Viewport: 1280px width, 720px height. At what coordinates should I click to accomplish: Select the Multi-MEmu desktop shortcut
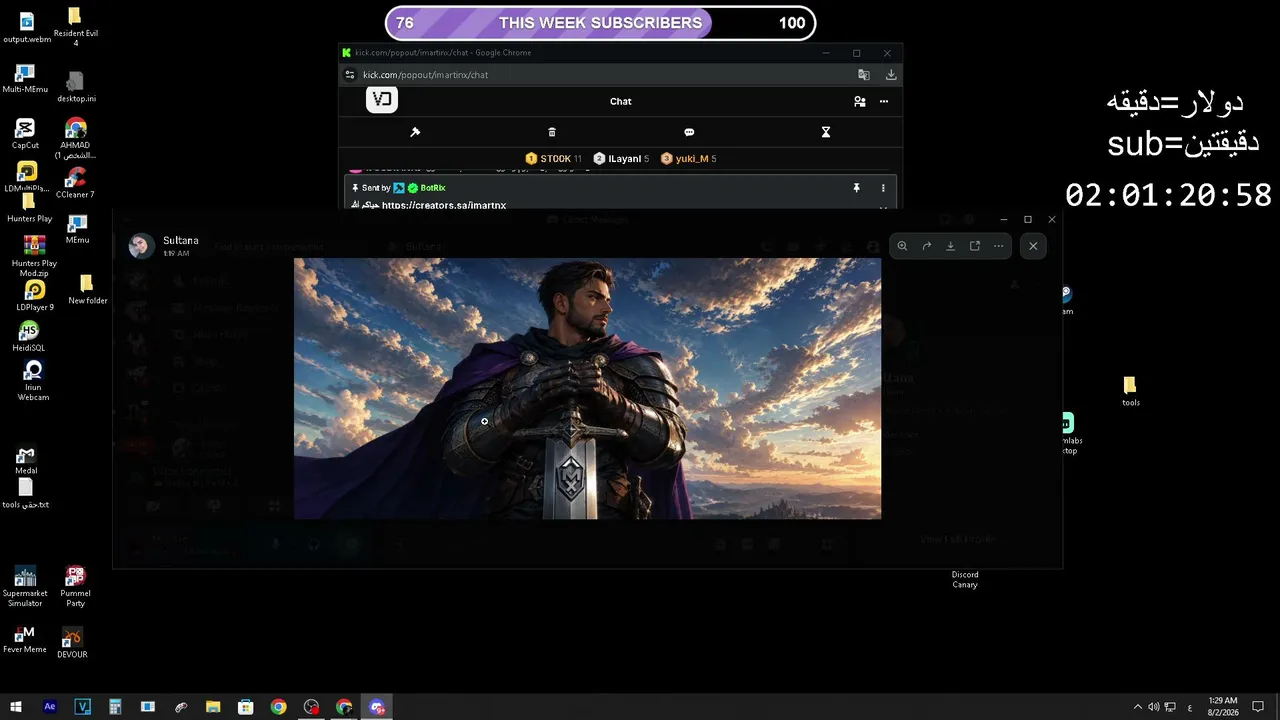(25, 79)
